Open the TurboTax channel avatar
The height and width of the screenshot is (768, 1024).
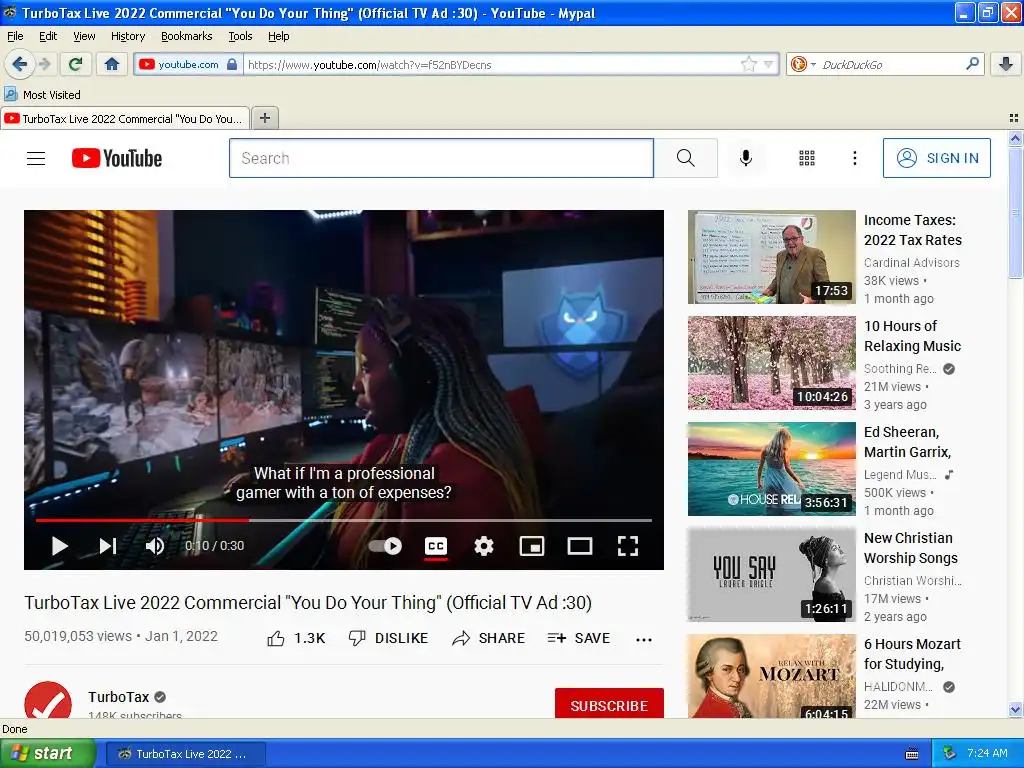click(48, 700)
